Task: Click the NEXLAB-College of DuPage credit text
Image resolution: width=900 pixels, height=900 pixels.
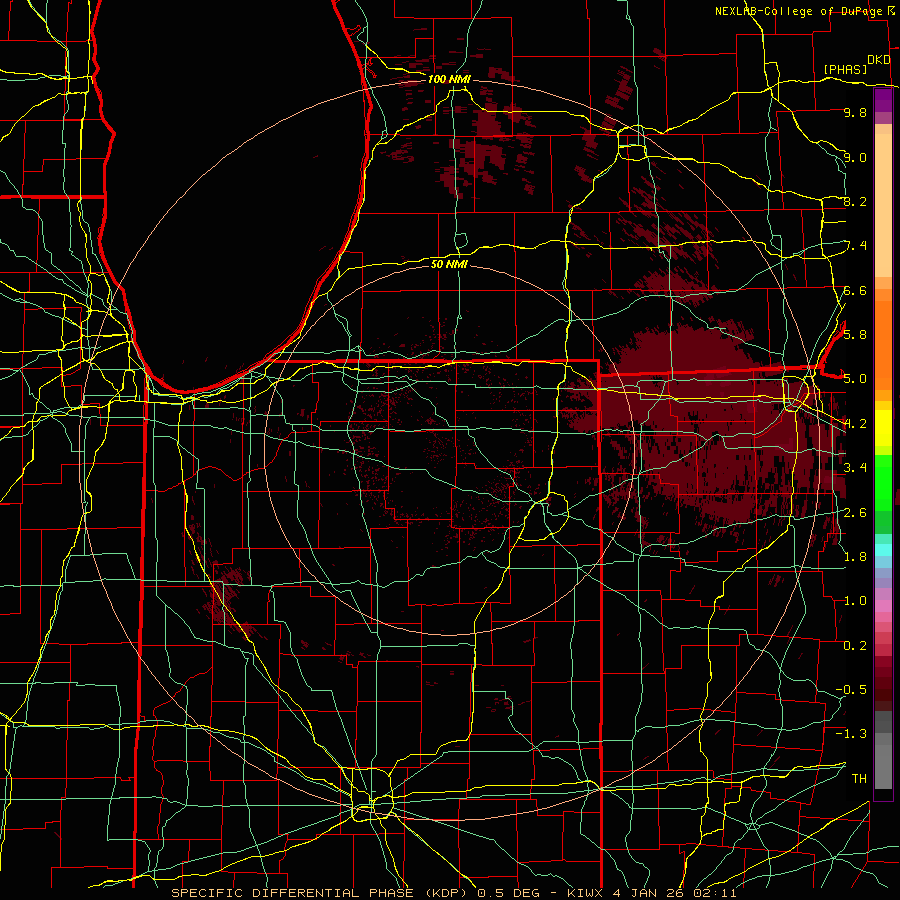Action: pyautogui.click(x=798, y=11)
